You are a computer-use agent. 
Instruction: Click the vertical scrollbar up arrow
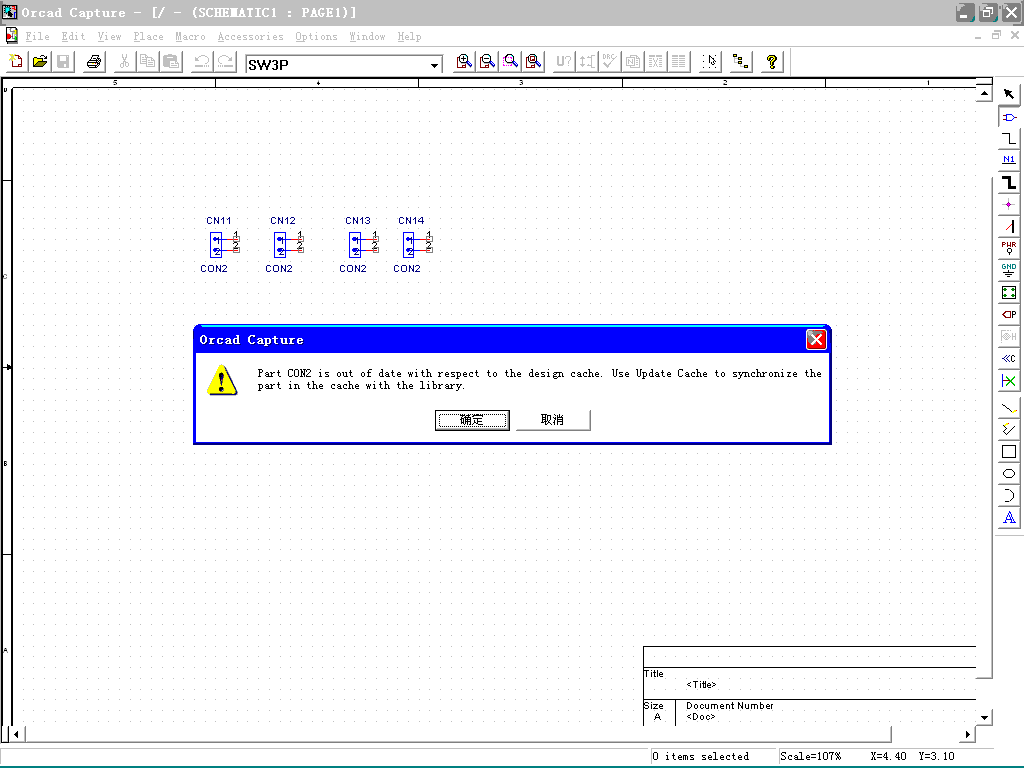[x=984, y=94]
